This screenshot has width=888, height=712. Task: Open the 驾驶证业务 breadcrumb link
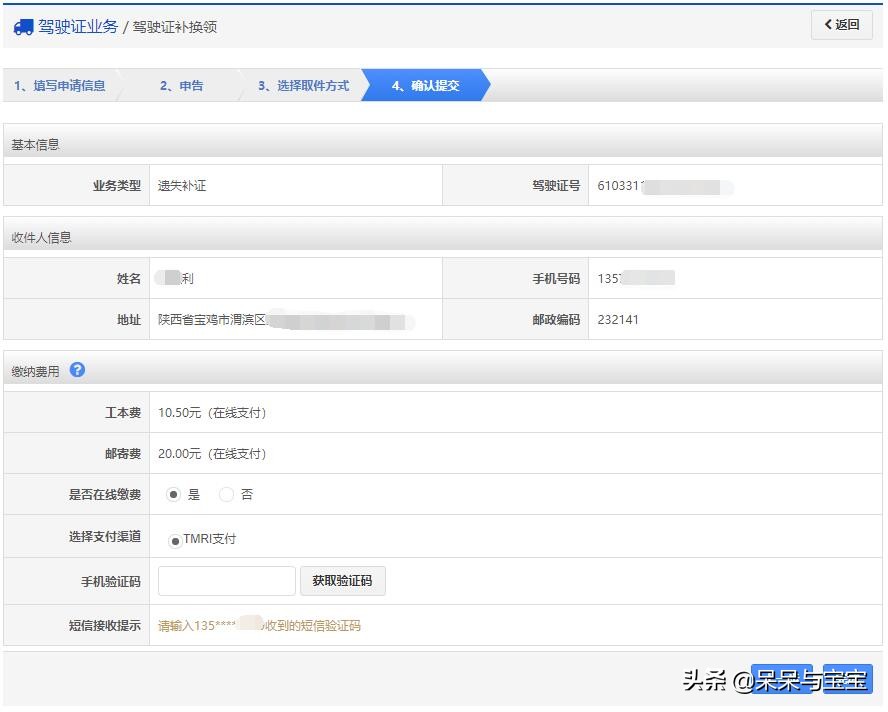click(78, 27)
